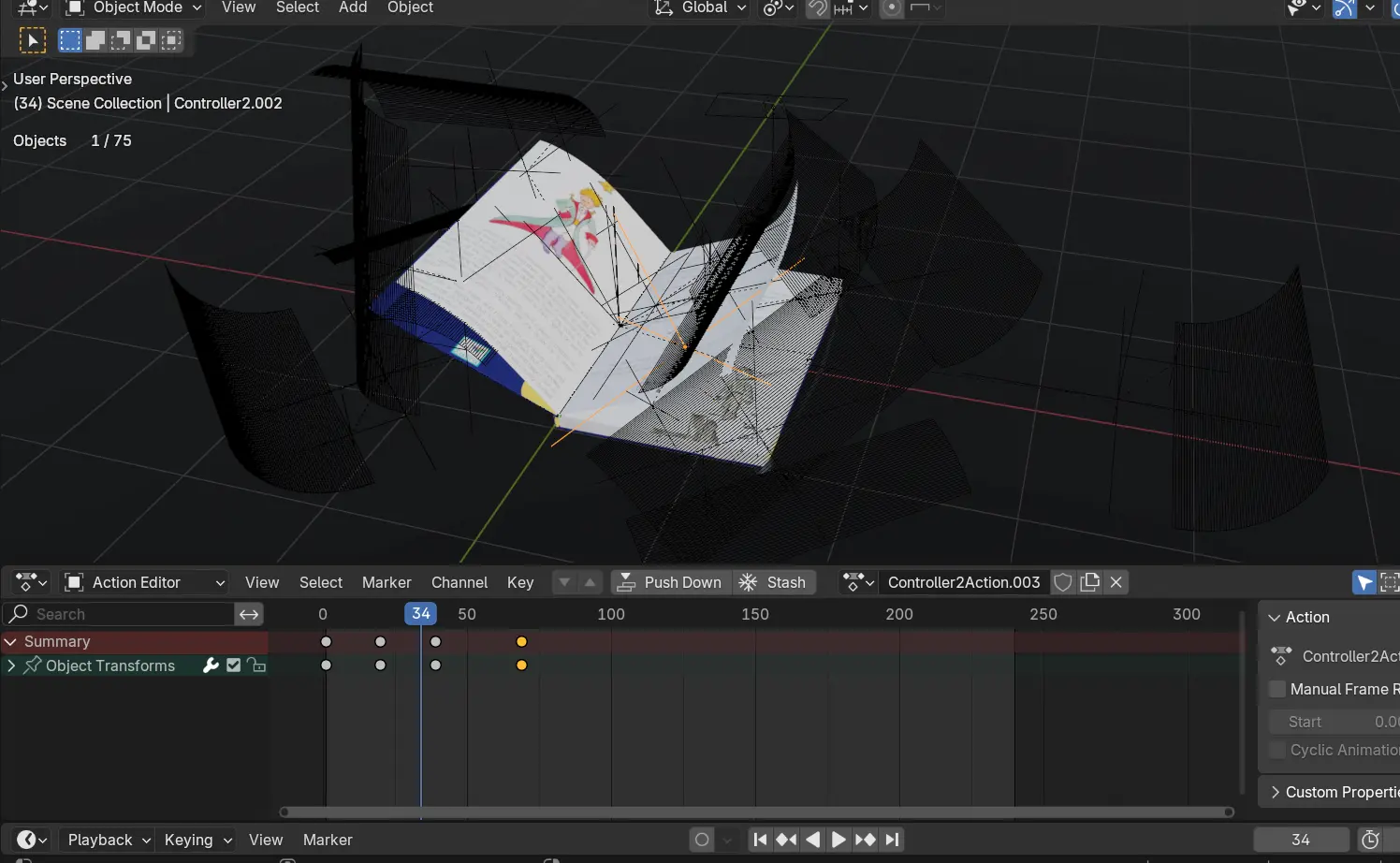The width and height of the screenshot is (1400, 863).
Task: Create a new action copy icon
Action: pos(1089,582)
